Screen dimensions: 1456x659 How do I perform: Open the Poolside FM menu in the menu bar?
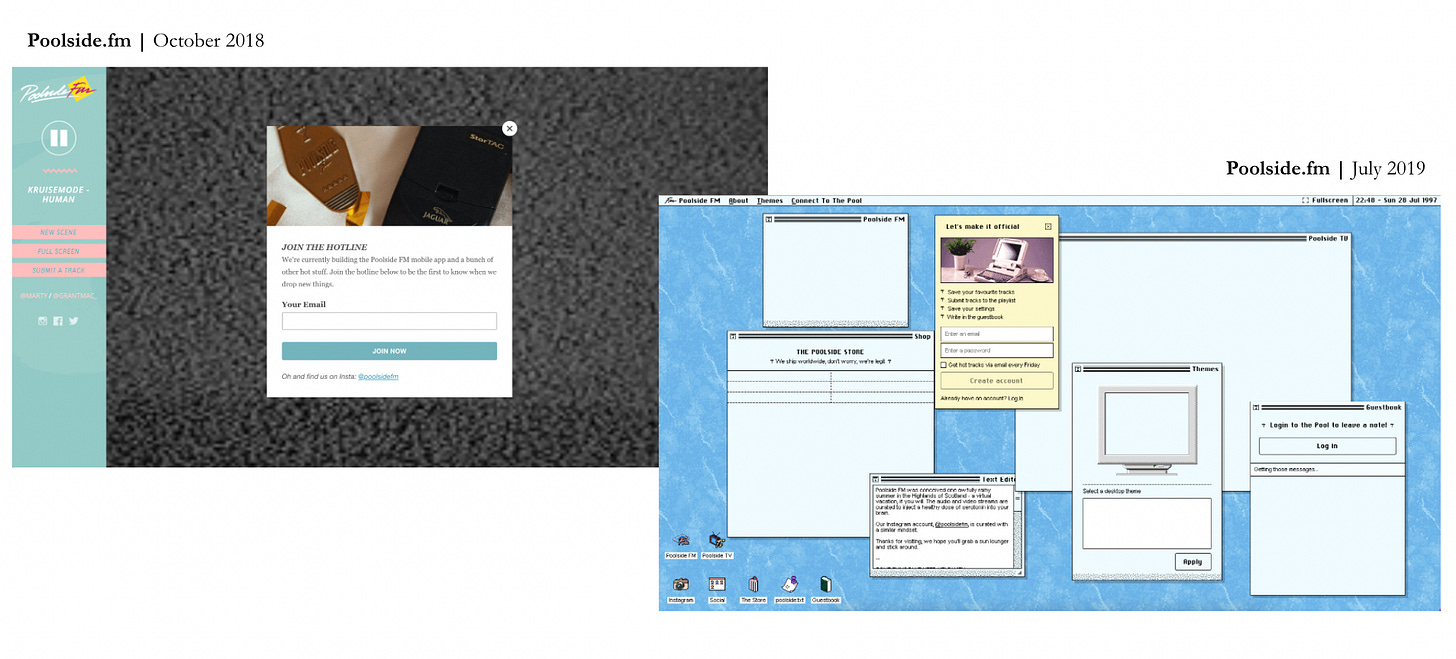(691, 201)
